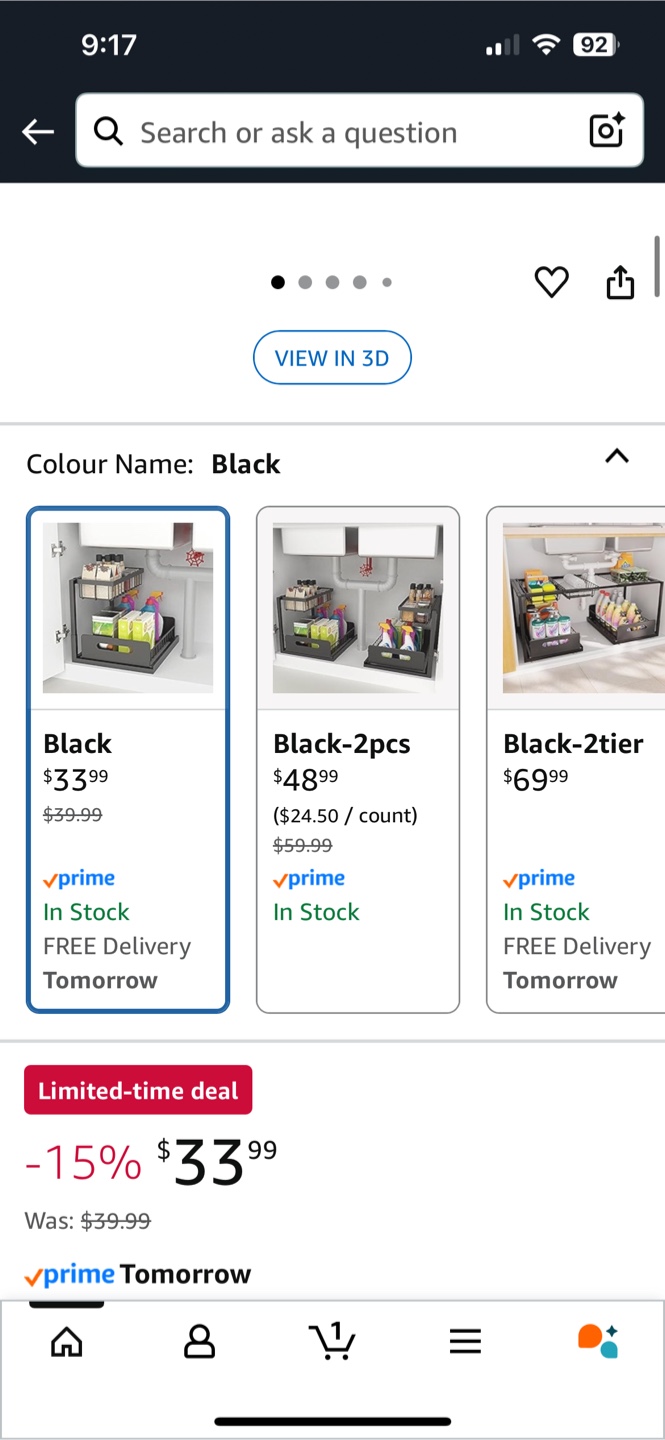Open the account profile icon
The image size is (665, 1440).
199,1341
